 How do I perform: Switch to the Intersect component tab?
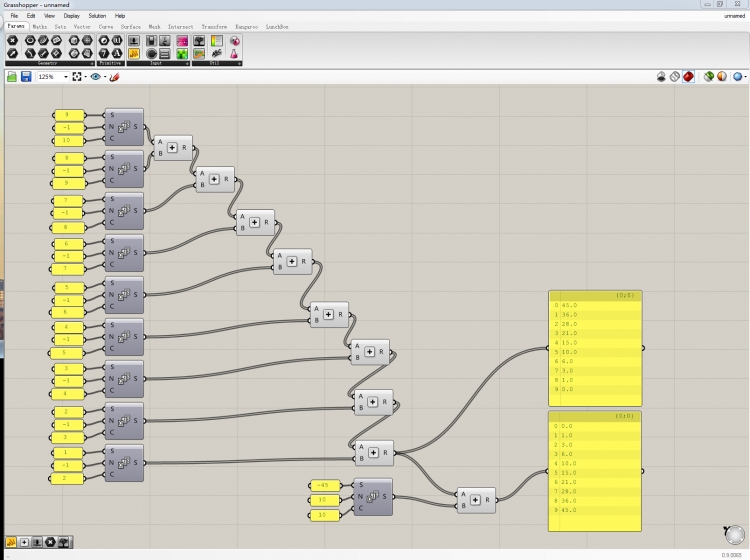[x=180, y=27]
